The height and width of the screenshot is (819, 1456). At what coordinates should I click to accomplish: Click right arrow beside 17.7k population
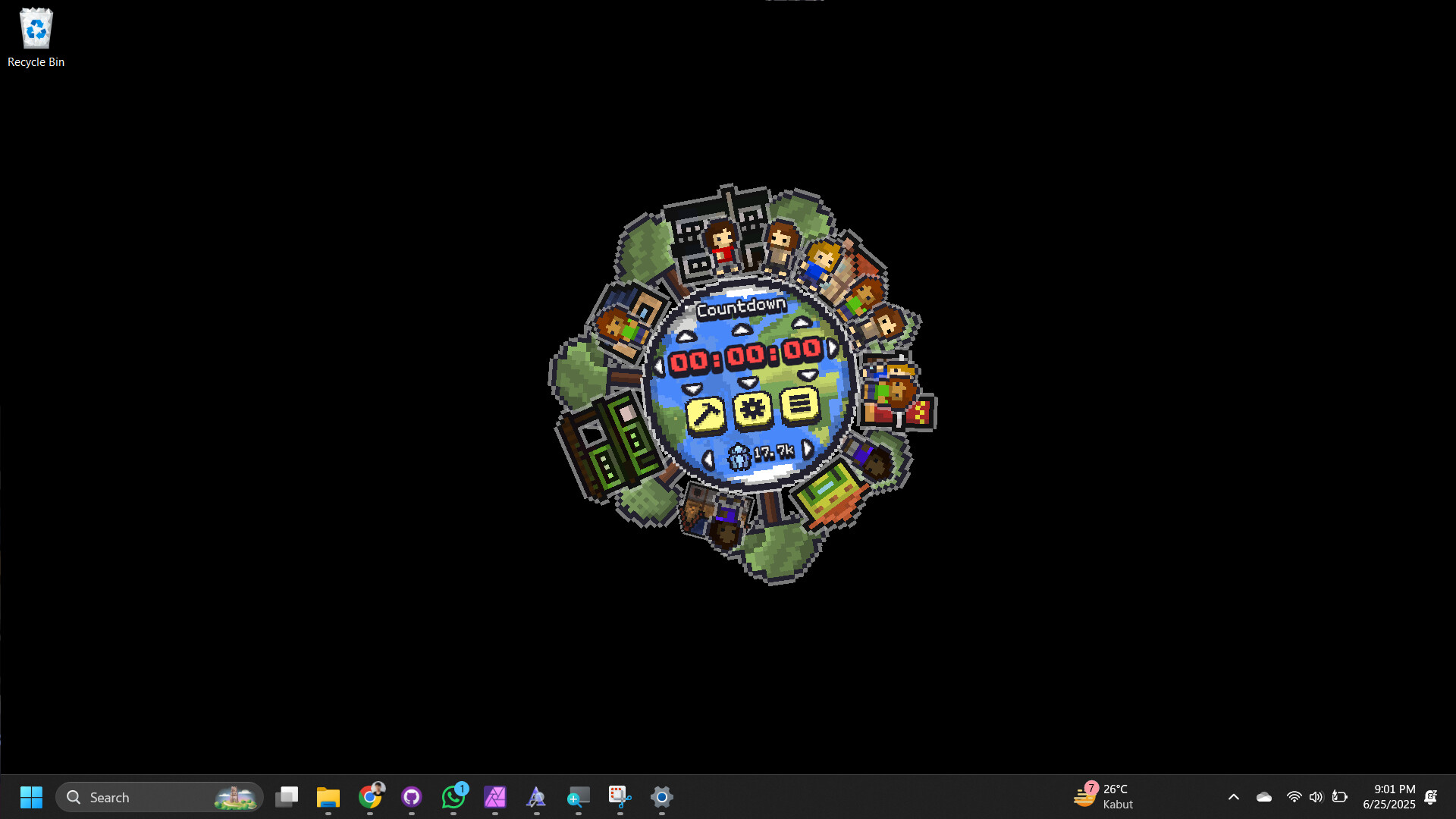point(808,449)
